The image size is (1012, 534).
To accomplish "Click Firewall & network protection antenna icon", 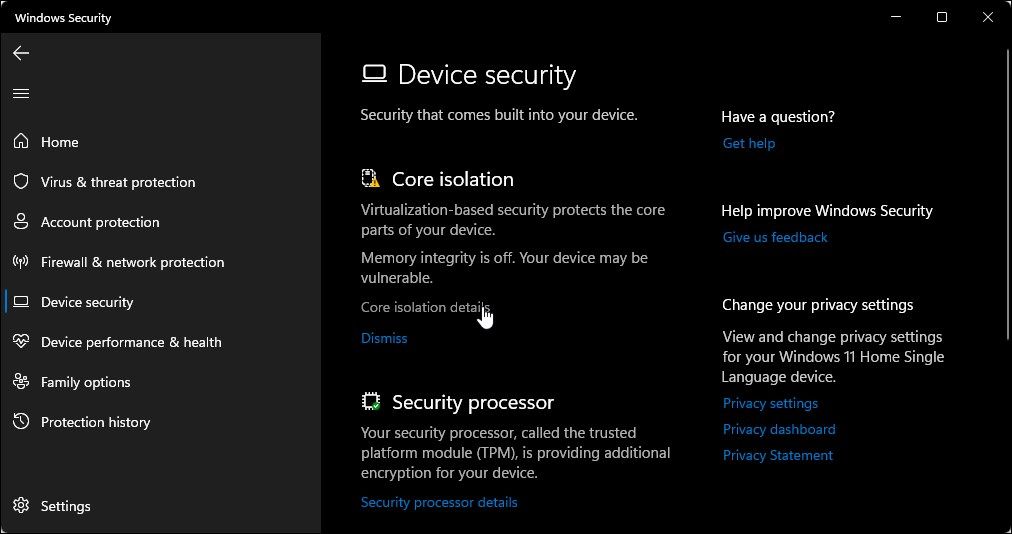I will click(21, 262).
